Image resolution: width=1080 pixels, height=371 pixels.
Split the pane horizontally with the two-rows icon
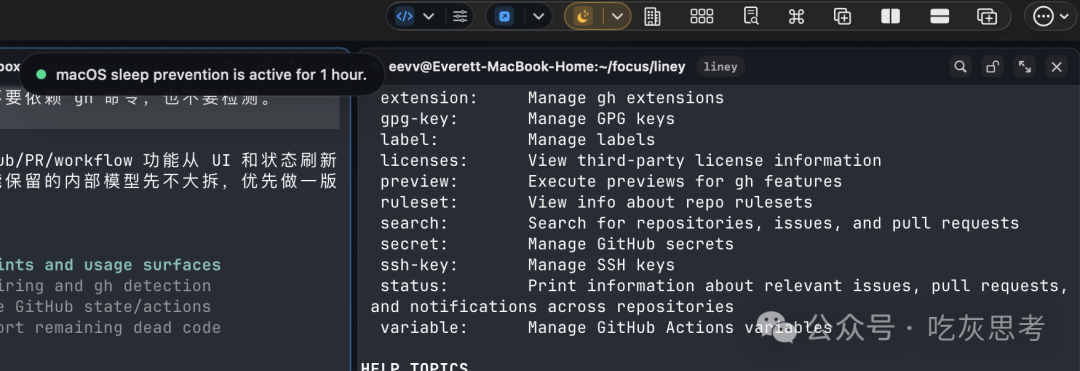point(939,17)
